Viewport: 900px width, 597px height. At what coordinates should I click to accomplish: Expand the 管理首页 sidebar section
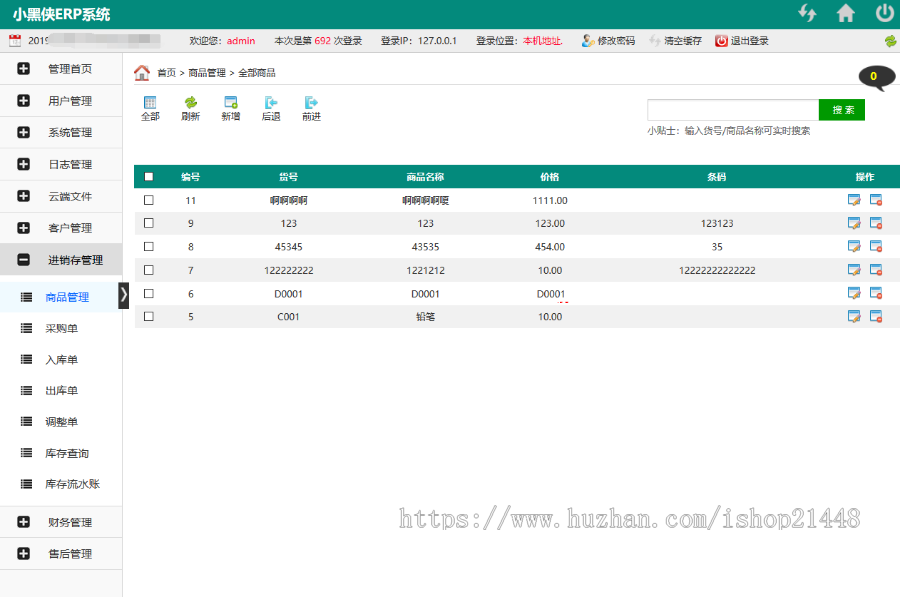[x=61, y=69]
